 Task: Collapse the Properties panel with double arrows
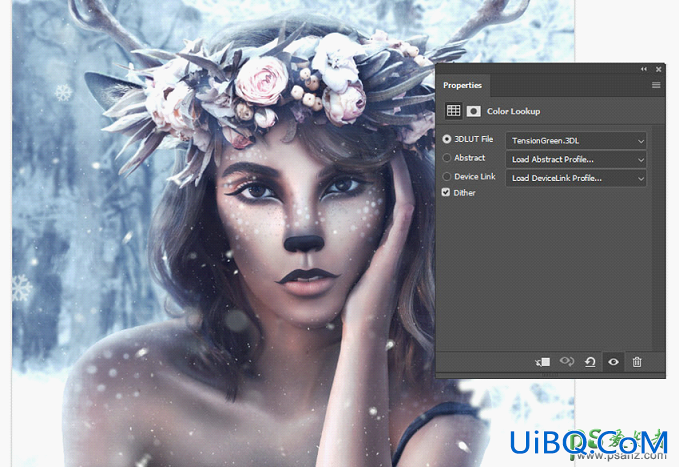[644, 69]
